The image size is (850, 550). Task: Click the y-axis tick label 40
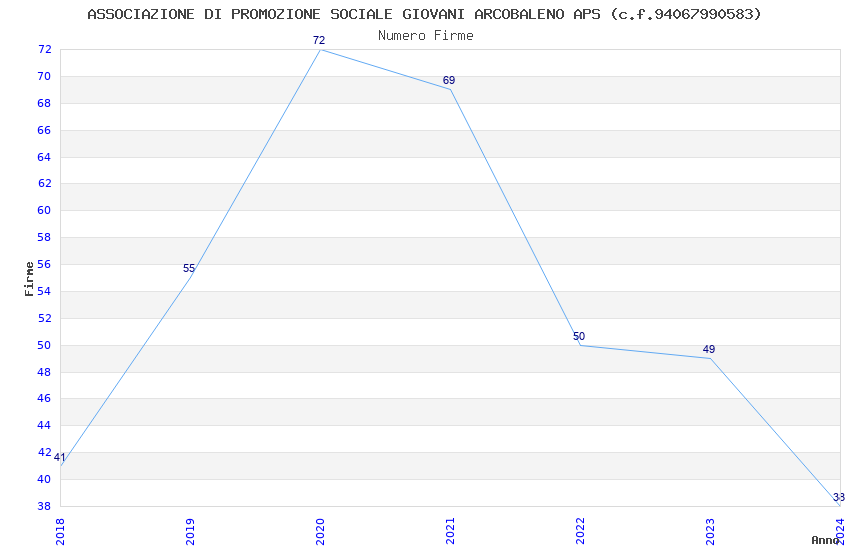tap(44, 479)
